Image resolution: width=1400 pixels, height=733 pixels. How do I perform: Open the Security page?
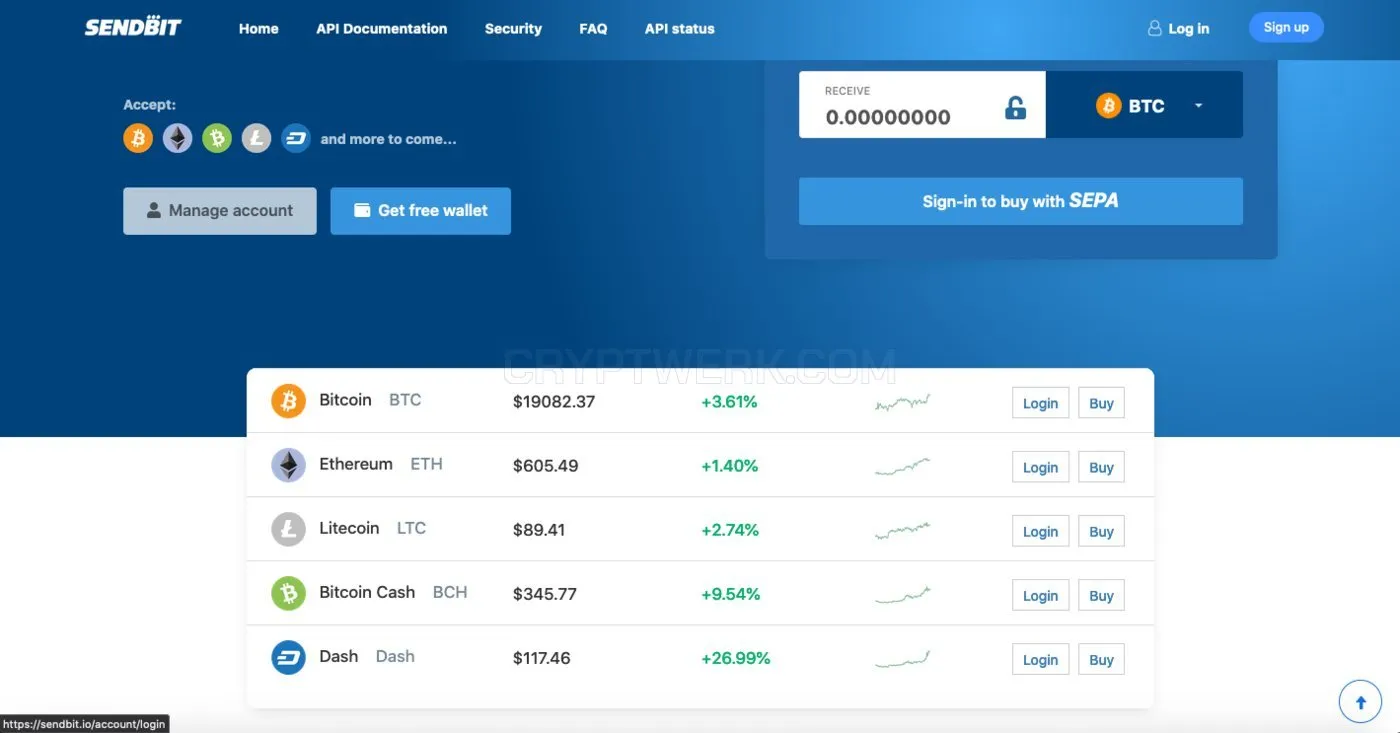513,28
